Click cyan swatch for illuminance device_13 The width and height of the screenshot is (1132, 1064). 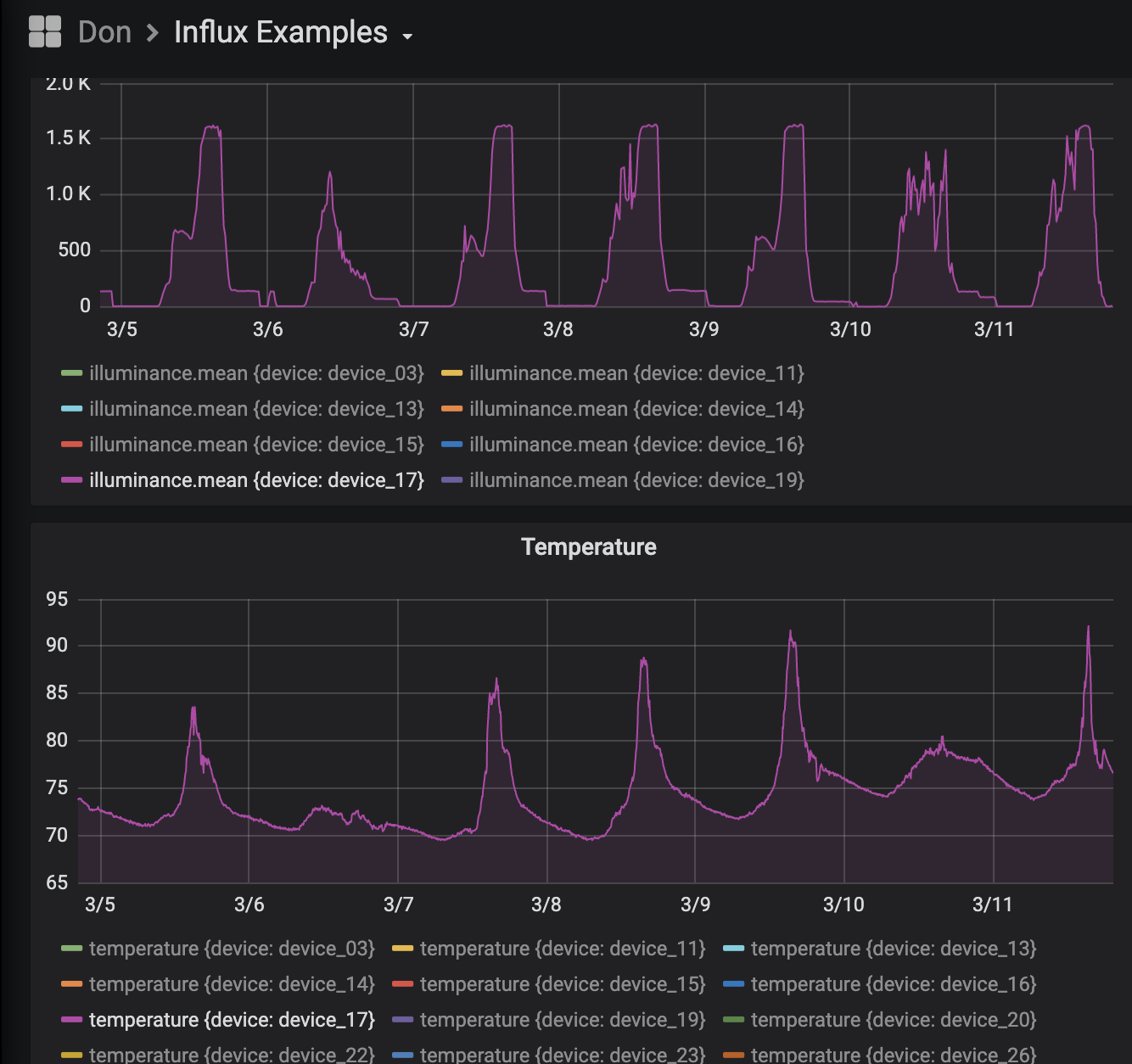click(72, 409)
